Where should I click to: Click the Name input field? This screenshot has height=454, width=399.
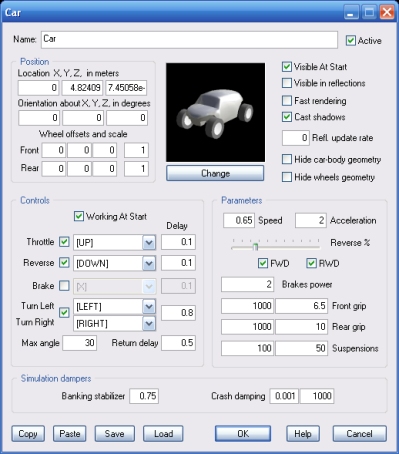(189, 40)
